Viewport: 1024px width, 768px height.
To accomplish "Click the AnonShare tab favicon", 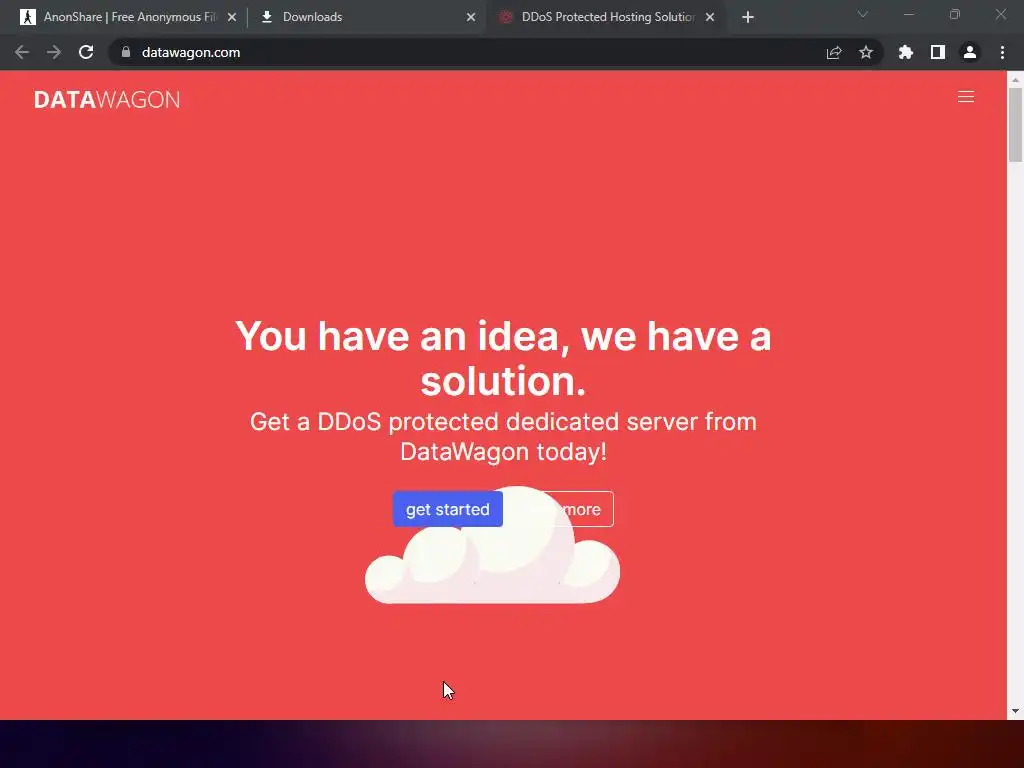I will tap(27, 17).
